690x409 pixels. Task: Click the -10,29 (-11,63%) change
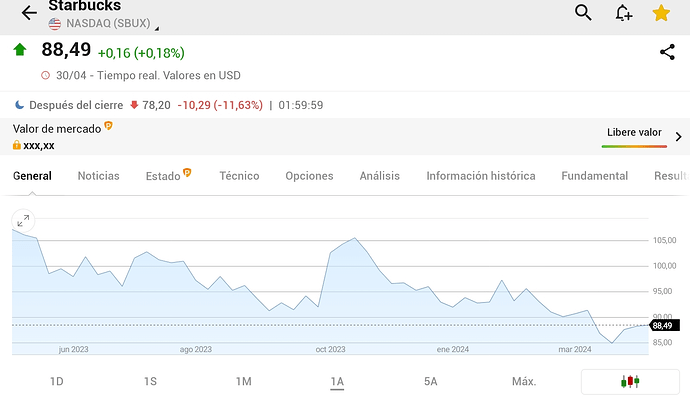point(220,105)
